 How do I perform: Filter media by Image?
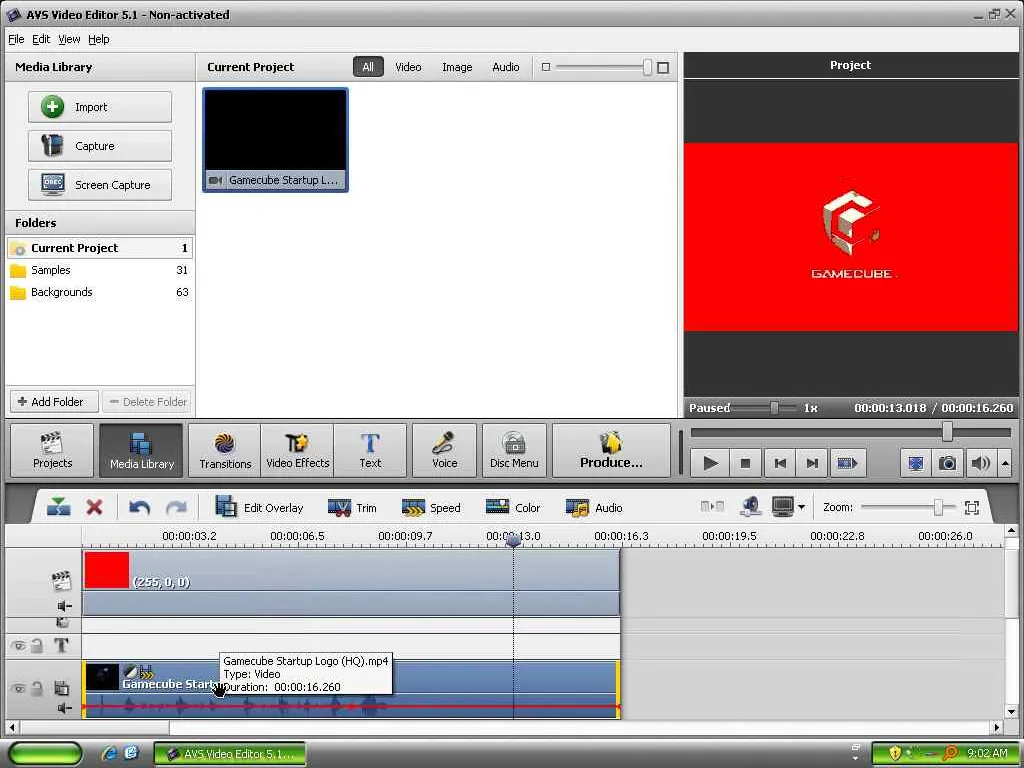point(457,67)
